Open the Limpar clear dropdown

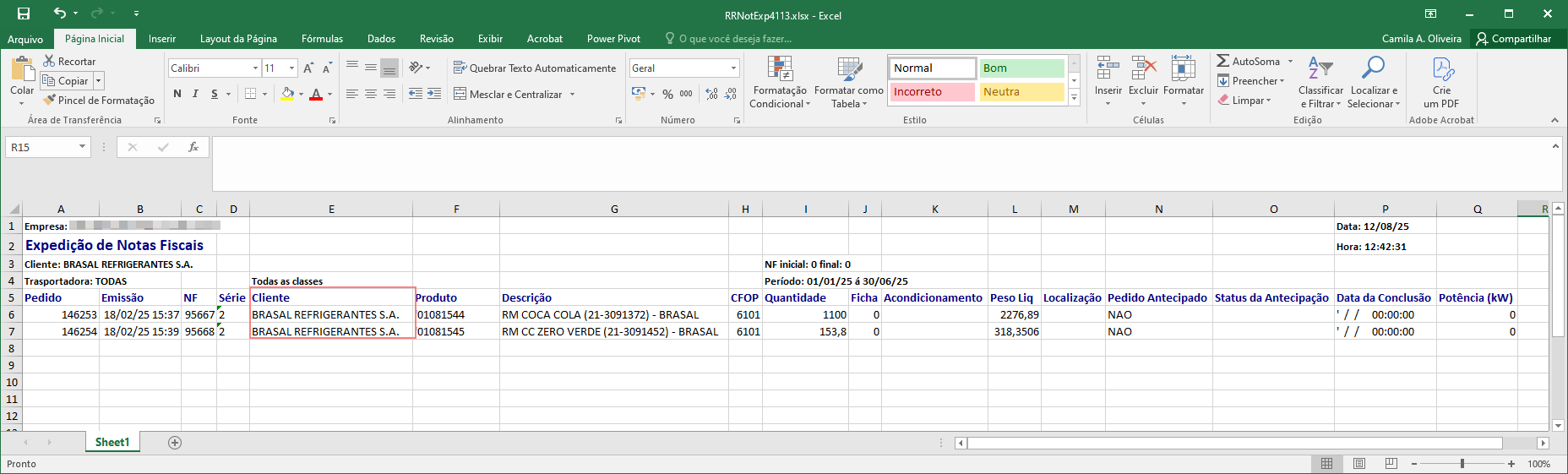pyautogui.click(x=1244, y=101)
